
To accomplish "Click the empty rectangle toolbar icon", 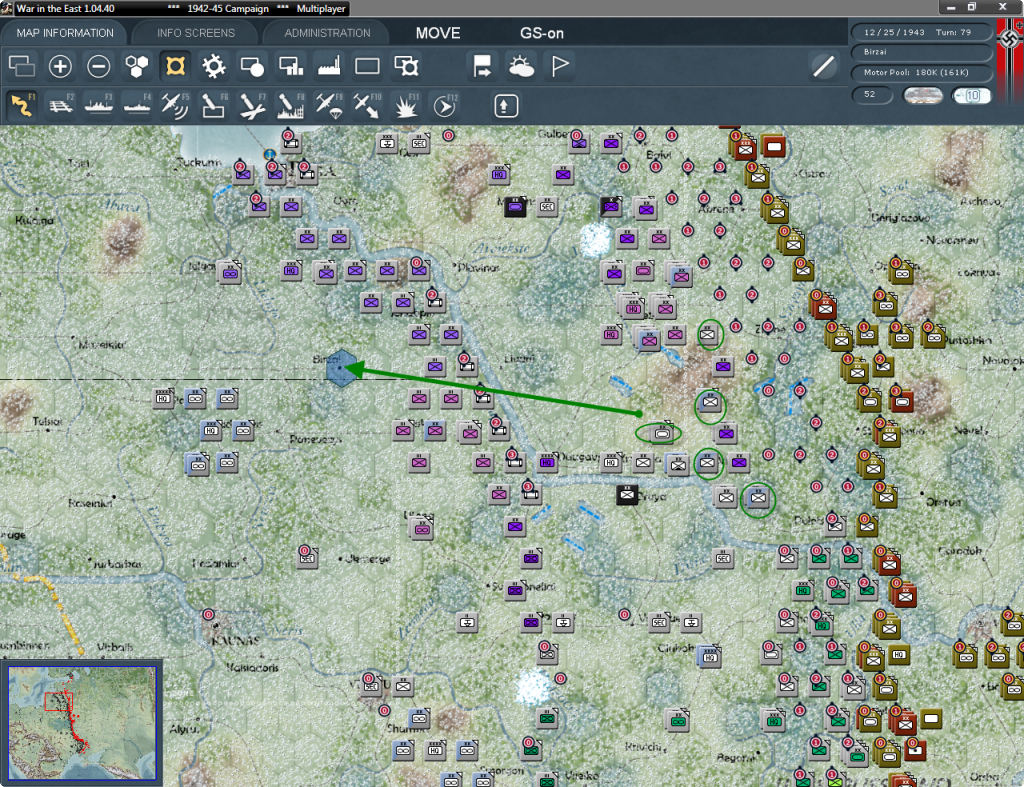I will point(367,66).
